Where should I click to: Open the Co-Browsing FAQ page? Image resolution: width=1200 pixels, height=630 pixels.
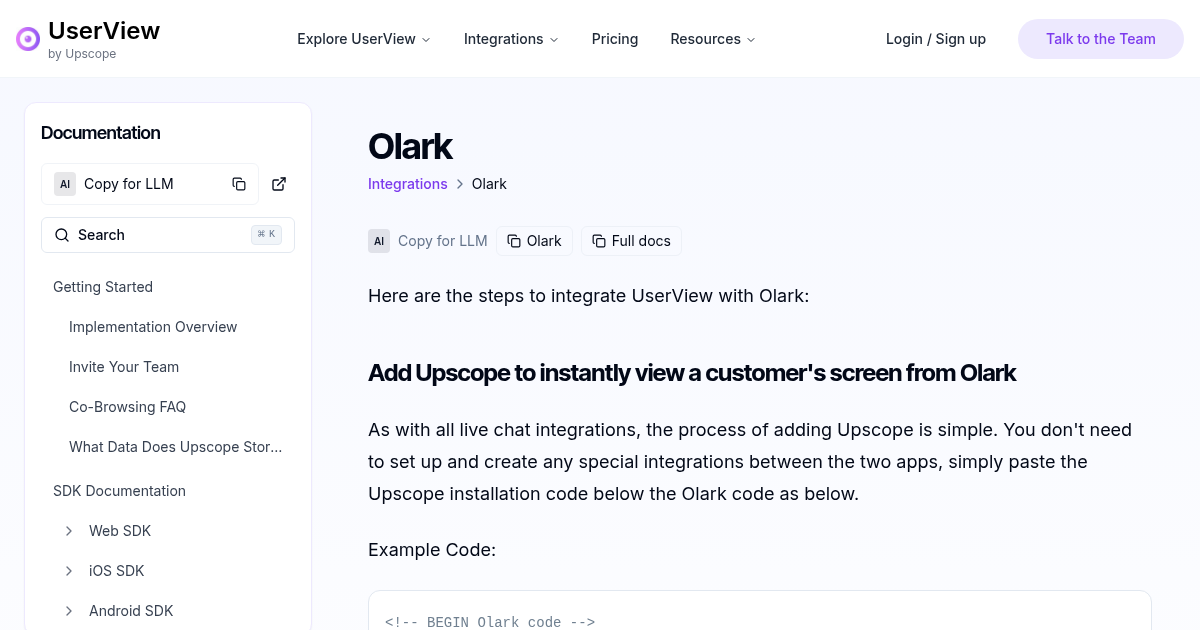click(x=128, y=407)
